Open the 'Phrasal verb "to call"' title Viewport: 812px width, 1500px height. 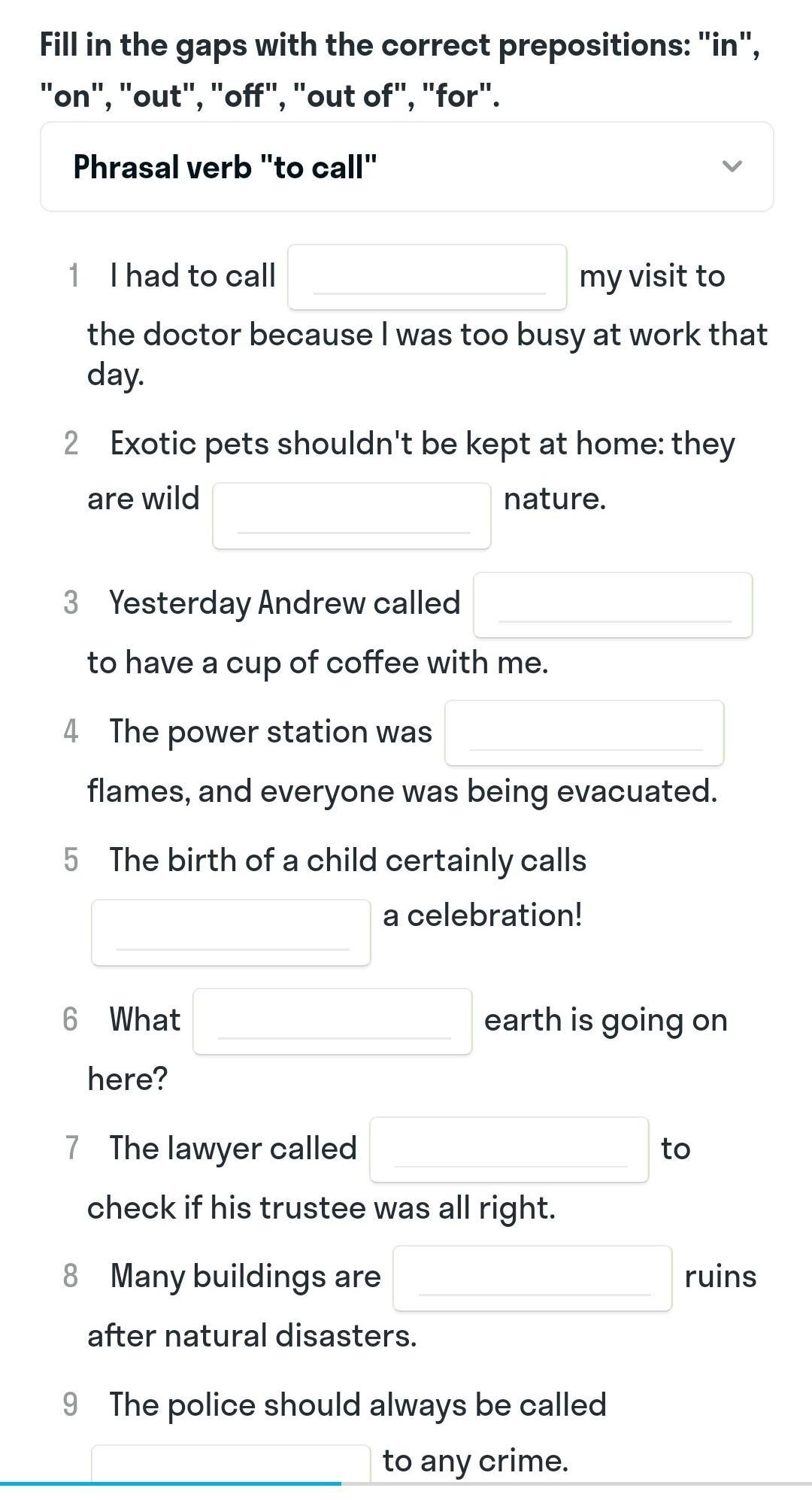click(225, 167)
